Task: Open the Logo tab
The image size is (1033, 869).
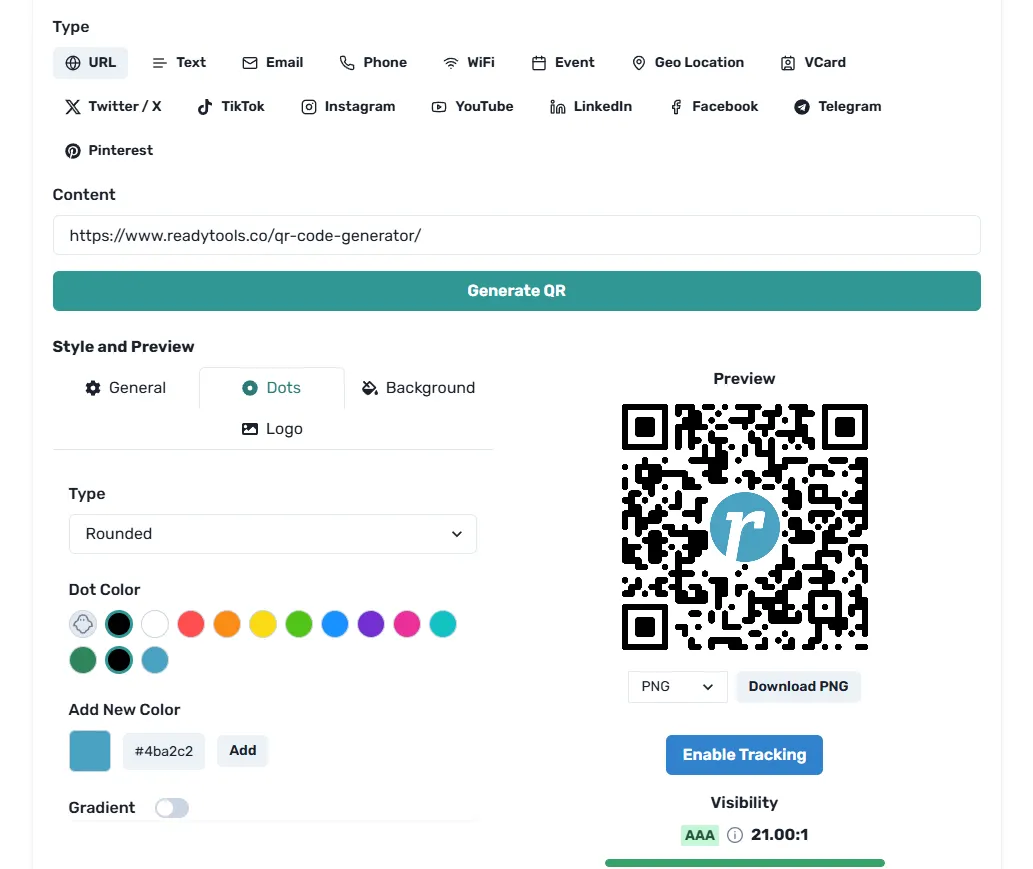Action: tap(272, 428)
